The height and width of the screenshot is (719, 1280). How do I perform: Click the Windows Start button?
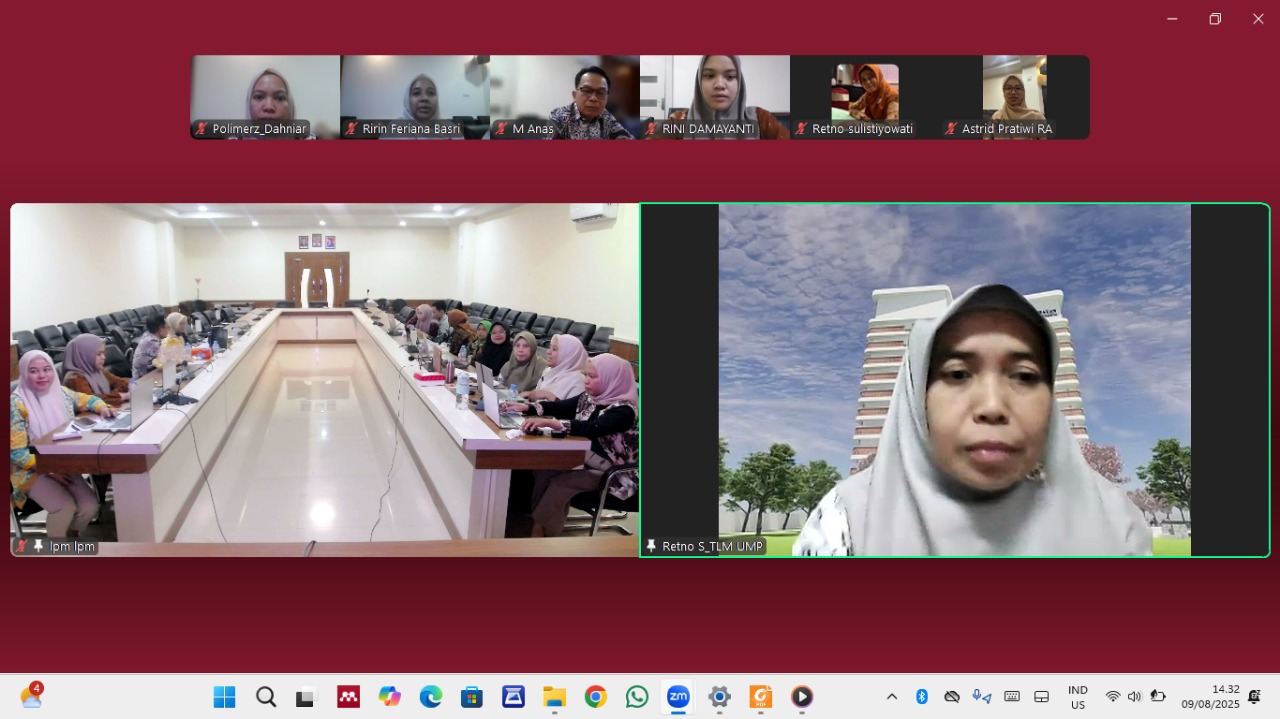coord(224,697)
